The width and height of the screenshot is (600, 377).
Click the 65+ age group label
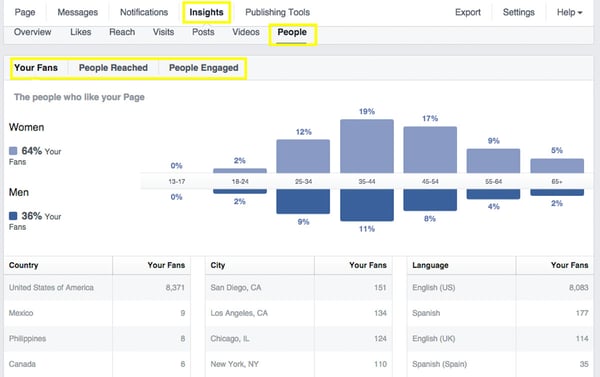pos(557,181)
